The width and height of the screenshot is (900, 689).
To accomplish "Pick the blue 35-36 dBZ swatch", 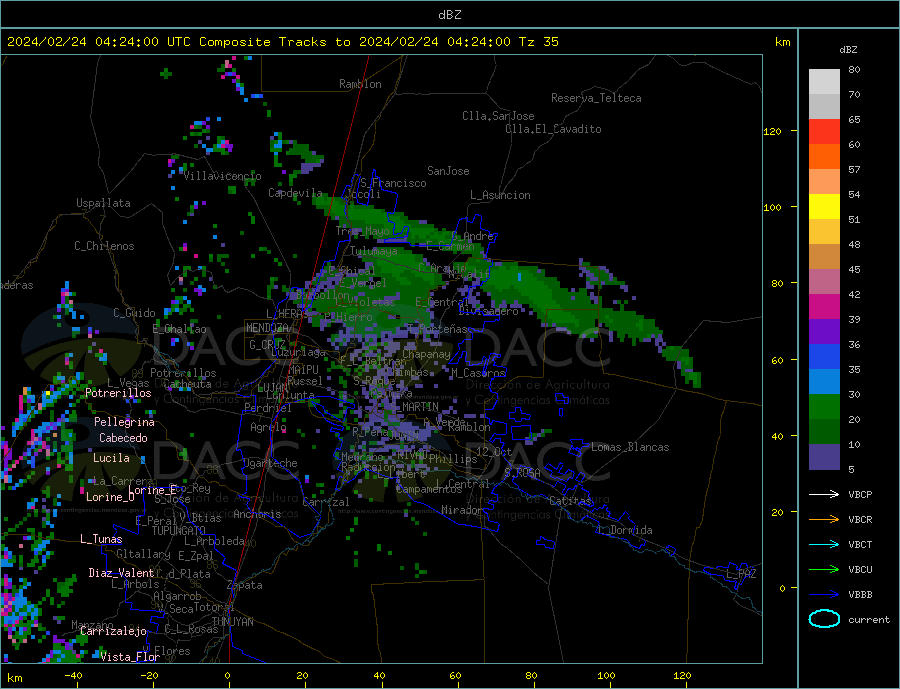I will pos(824,357).
